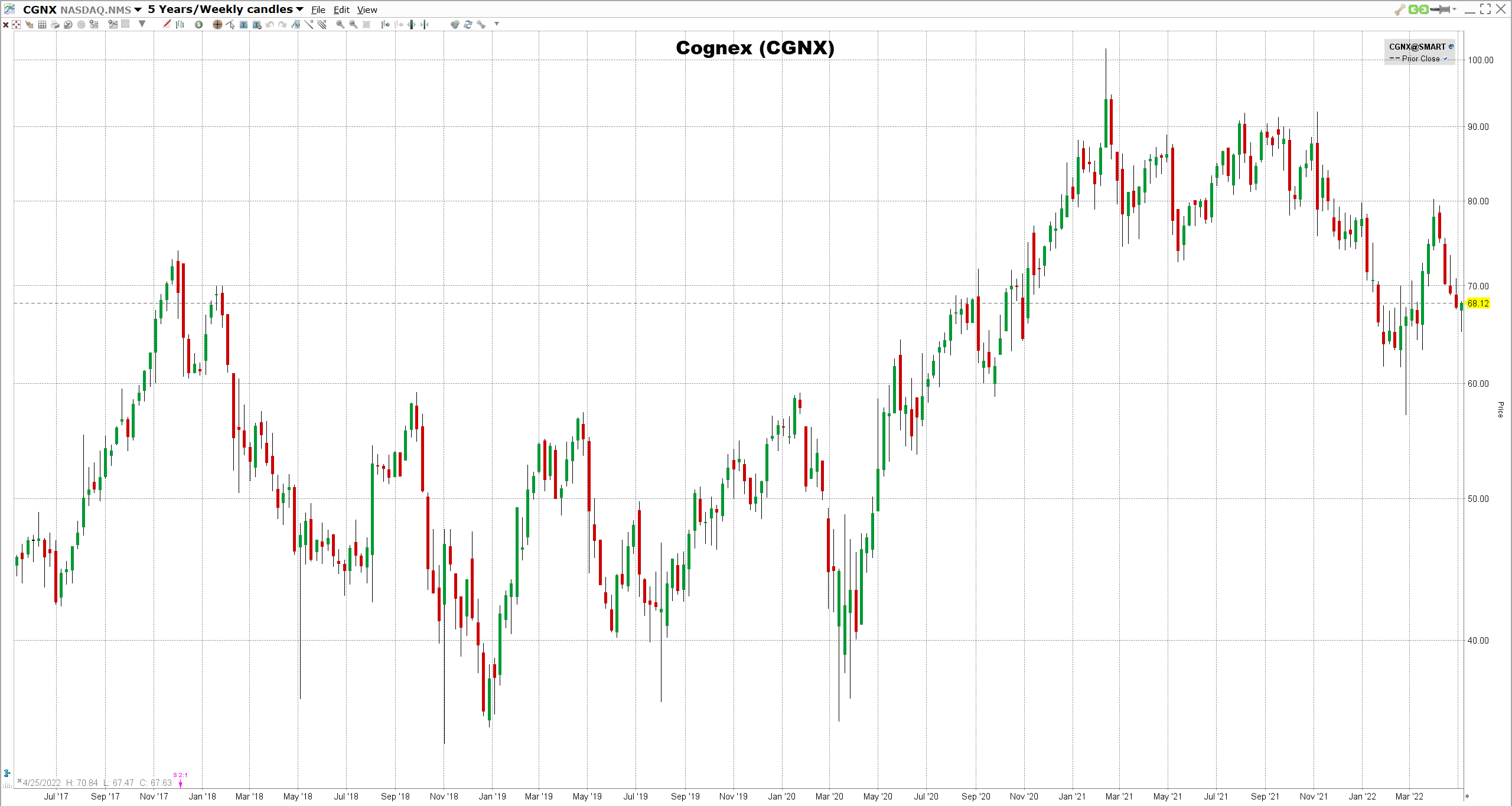
Task: Click the Mar '22 time axis label
Action: (1409, 797)
